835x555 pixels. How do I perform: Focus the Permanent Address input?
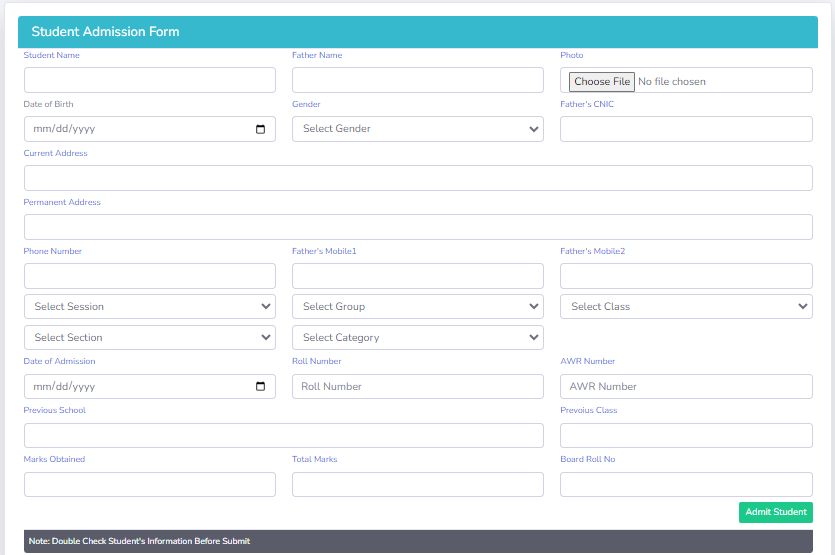(x=417, y=227)
